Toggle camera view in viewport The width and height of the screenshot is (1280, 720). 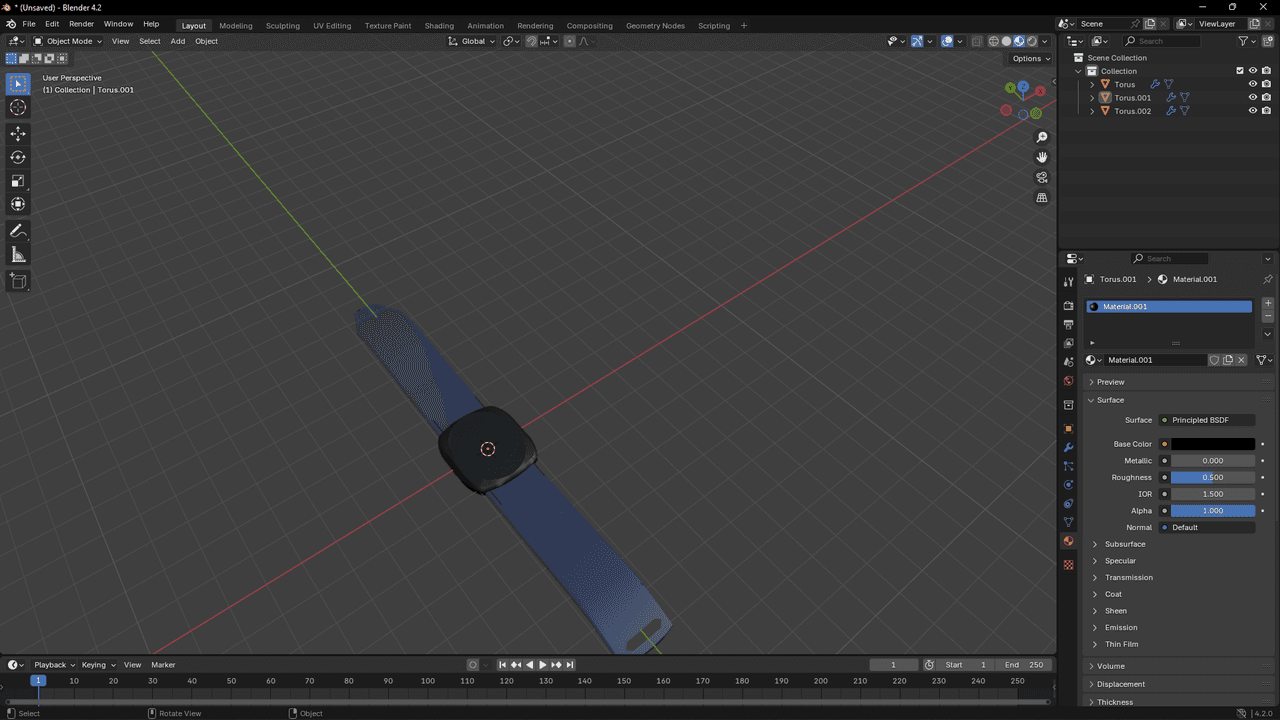pyautogui.click(x=1041, y=178)
